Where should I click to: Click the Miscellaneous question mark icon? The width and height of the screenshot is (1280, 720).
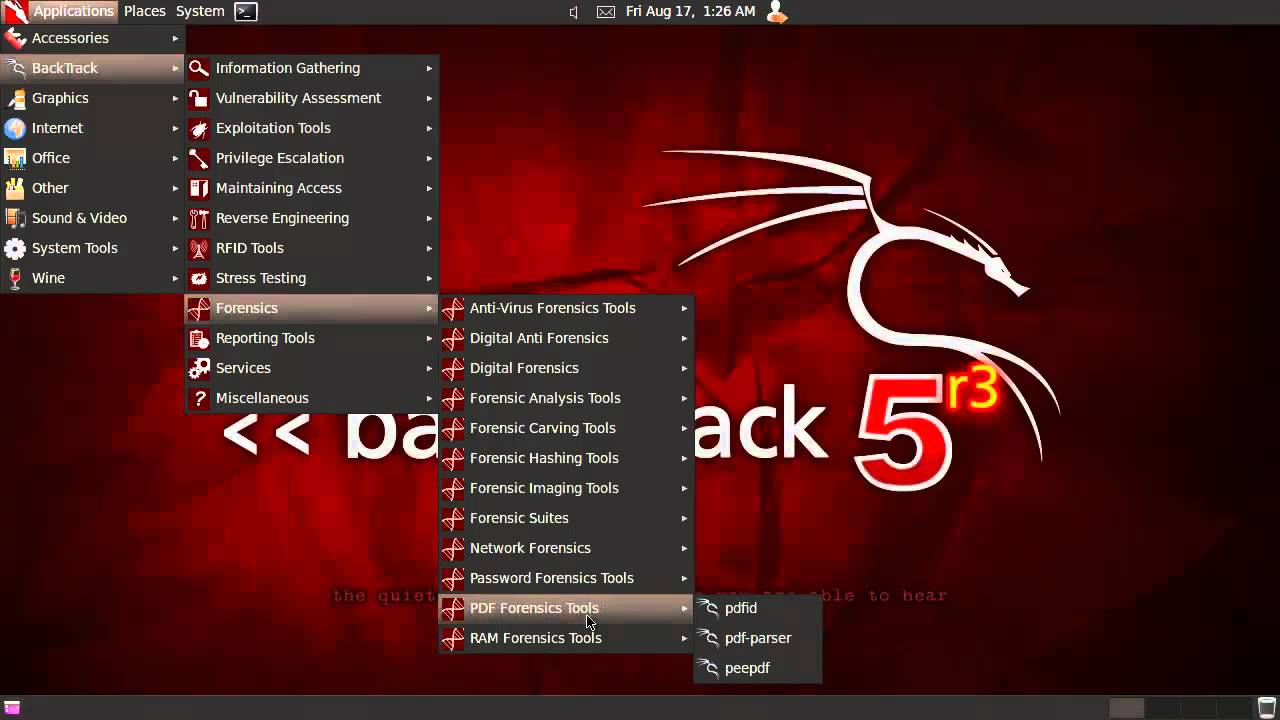199,398
